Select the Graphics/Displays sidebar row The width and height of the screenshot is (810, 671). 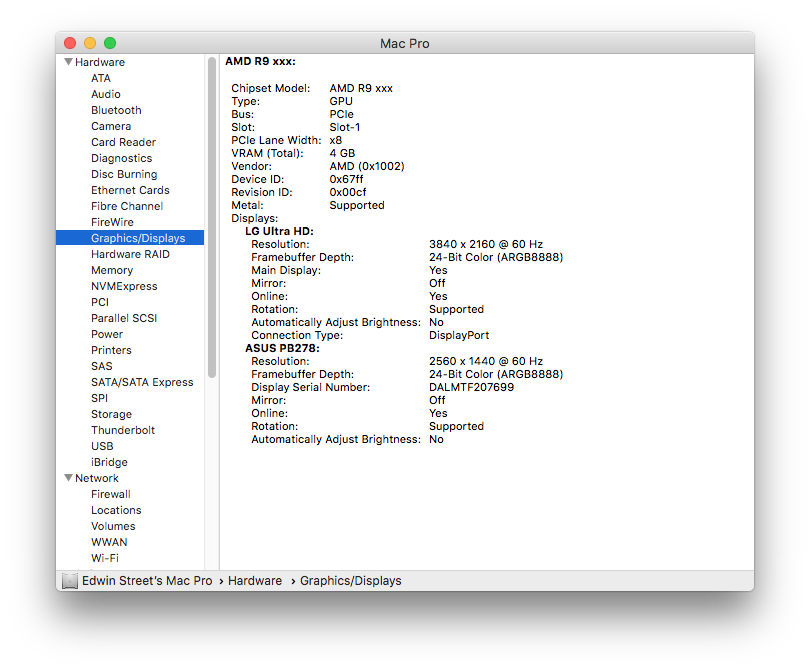130,238
